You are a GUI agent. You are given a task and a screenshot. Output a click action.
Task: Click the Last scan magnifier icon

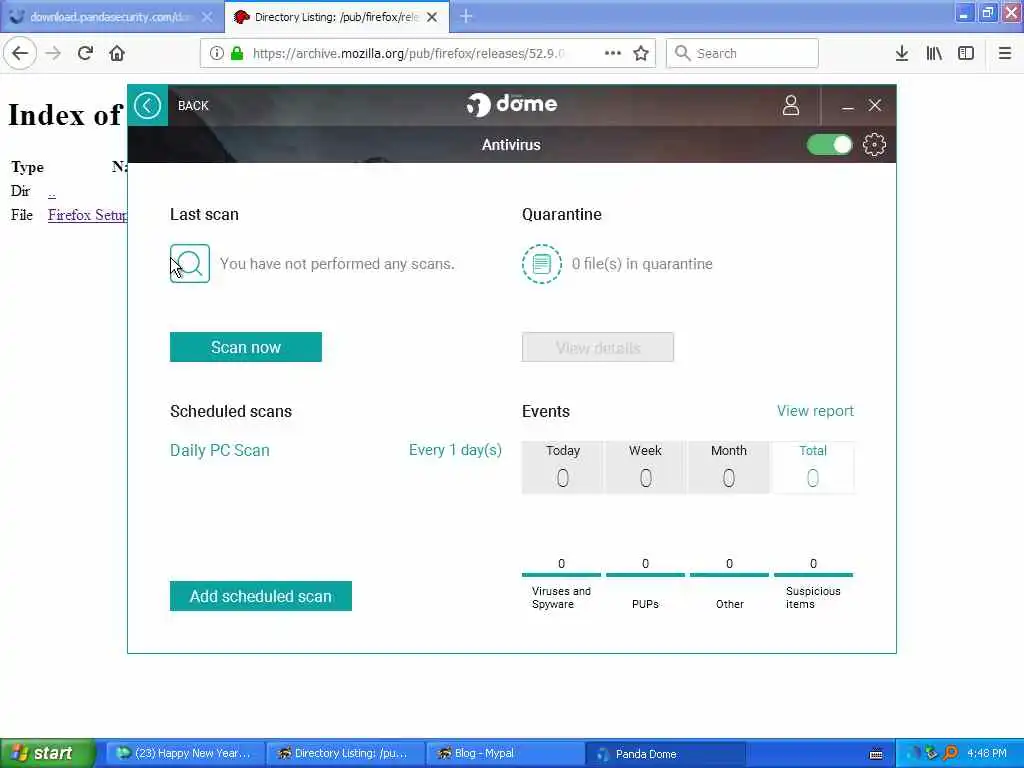click(190, 263)
